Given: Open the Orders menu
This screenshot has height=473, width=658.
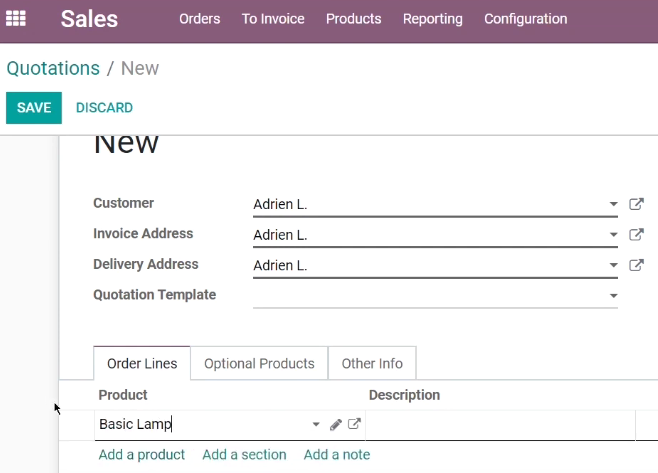Looking at the screenshot, I should [200, 19].
